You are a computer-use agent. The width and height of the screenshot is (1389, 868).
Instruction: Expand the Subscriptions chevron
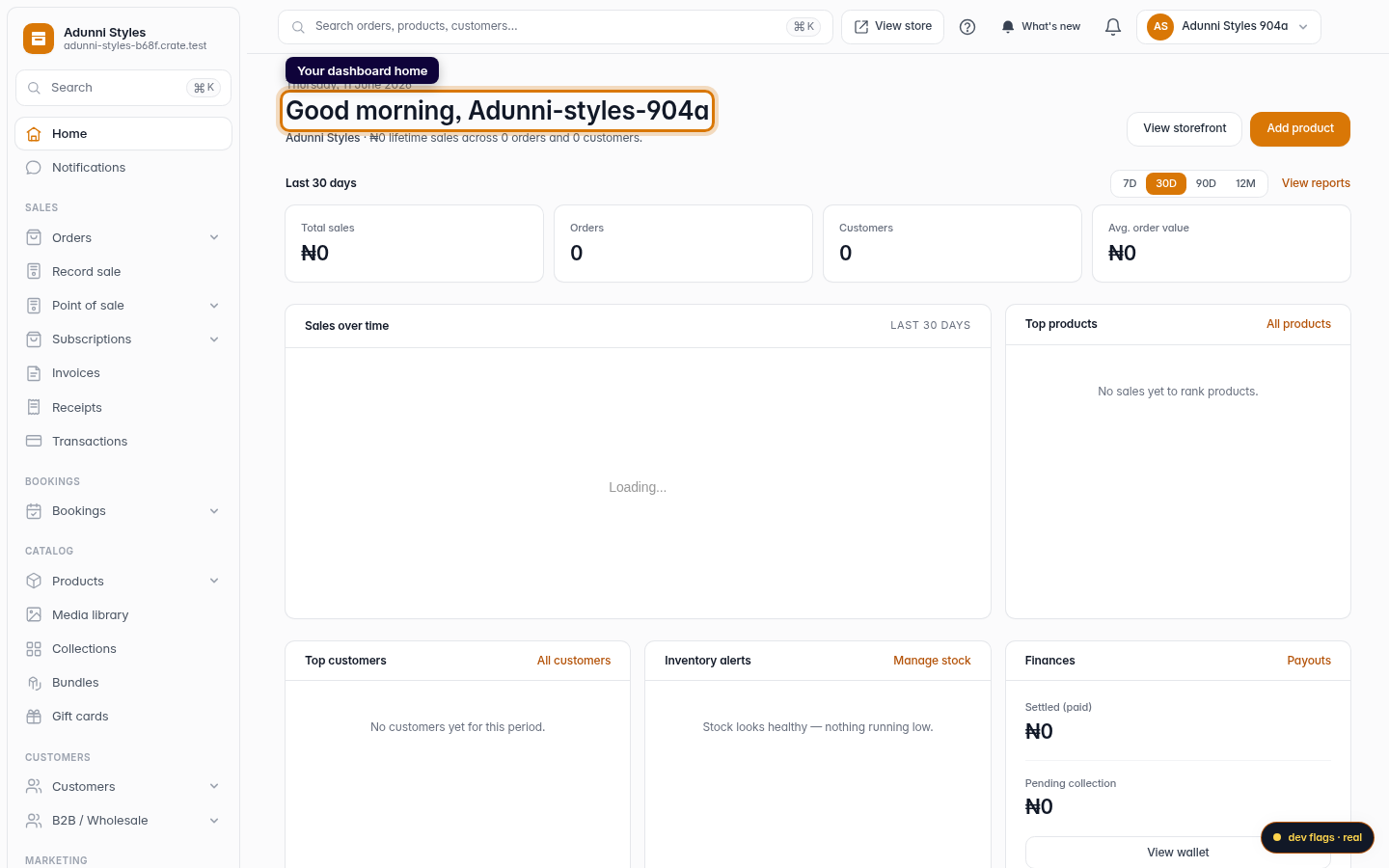[214, 339]
